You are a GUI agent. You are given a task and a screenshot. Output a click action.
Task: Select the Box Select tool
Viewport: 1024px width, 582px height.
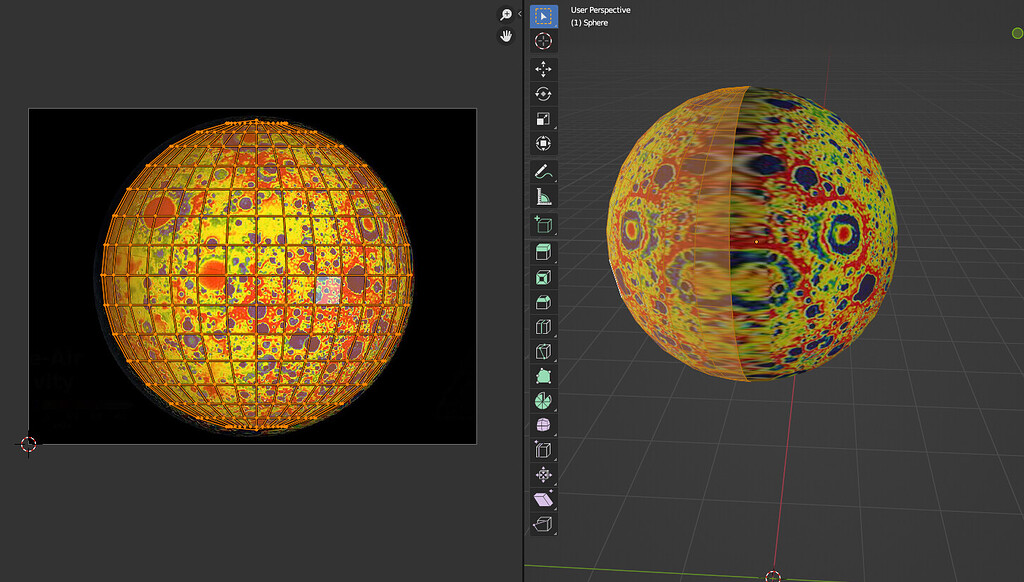click(543, 15)
